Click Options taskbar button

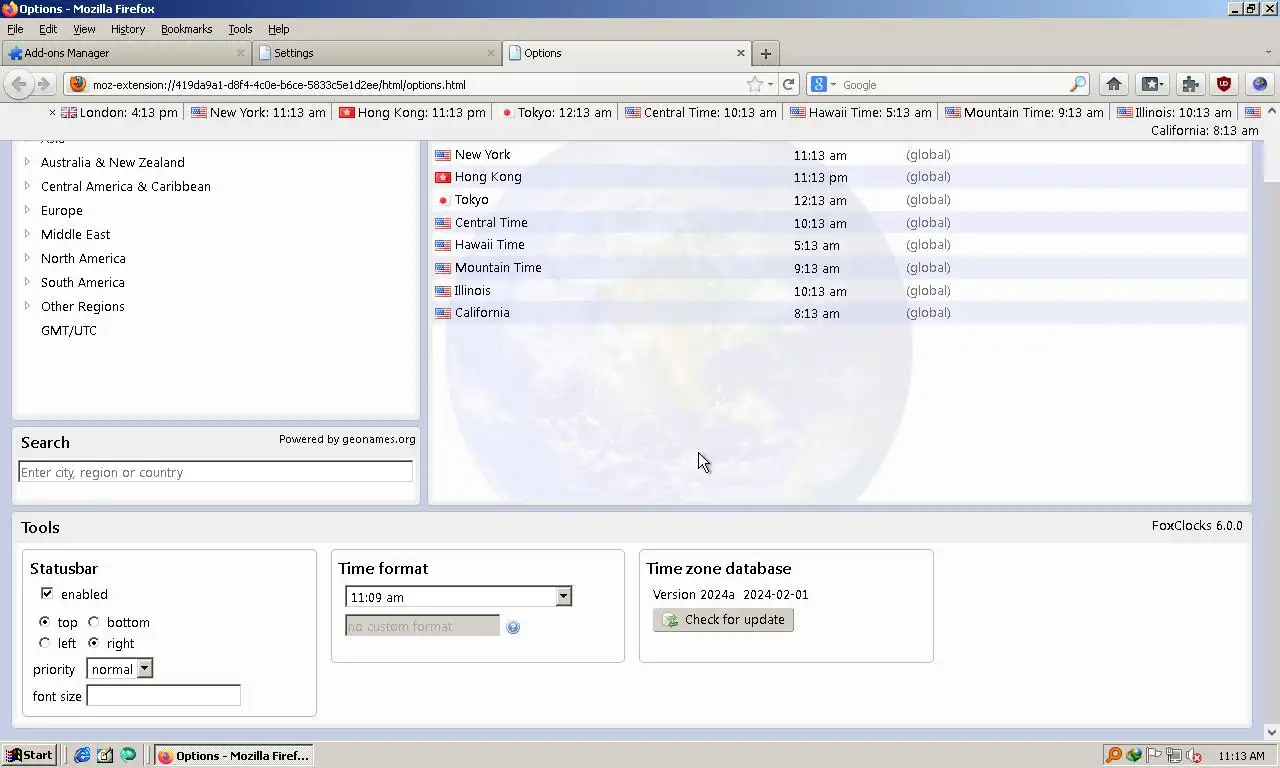click(234, 755)
